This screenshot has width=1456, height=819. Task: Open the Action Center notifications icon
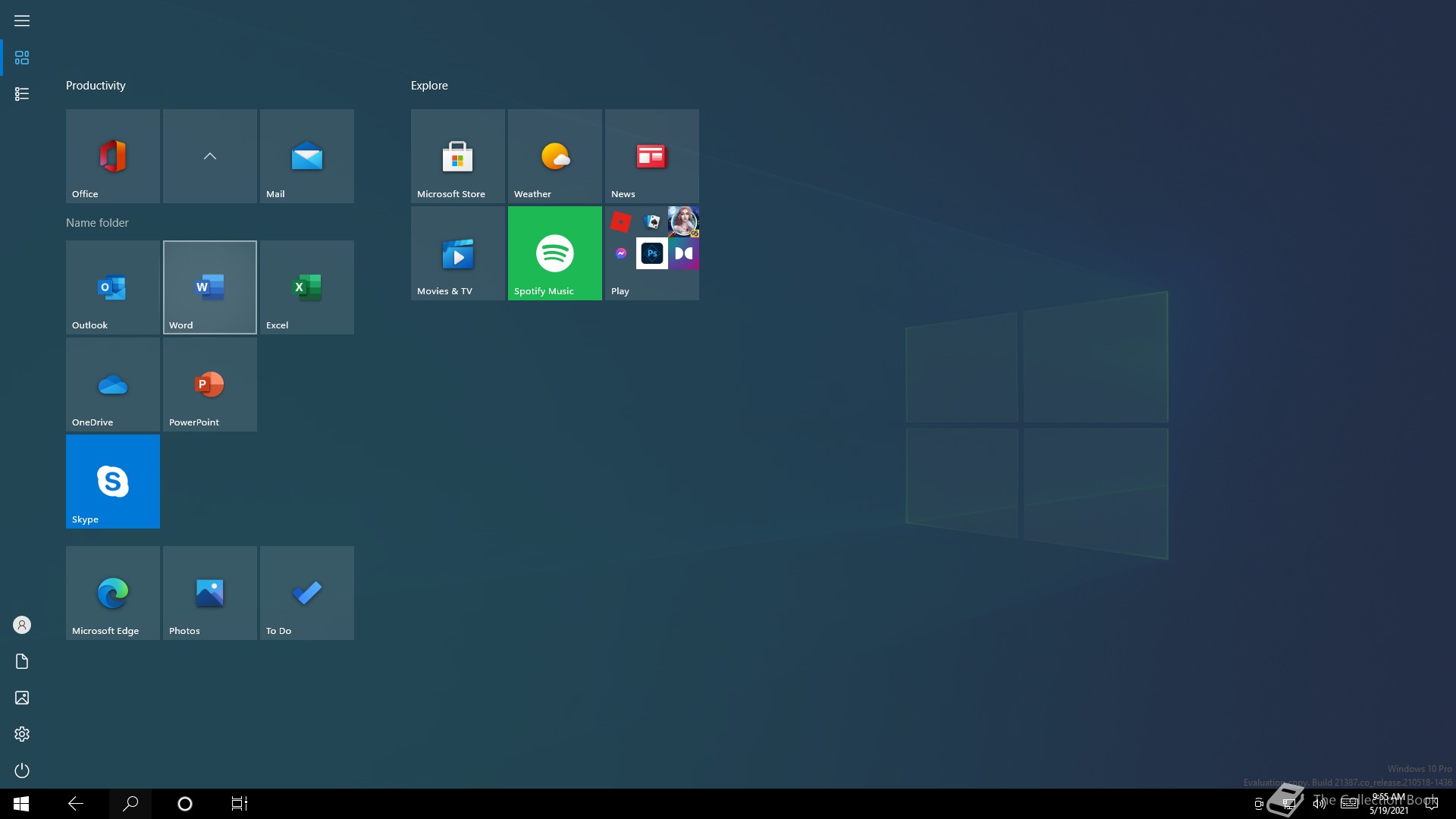[x=1432, y=804]
